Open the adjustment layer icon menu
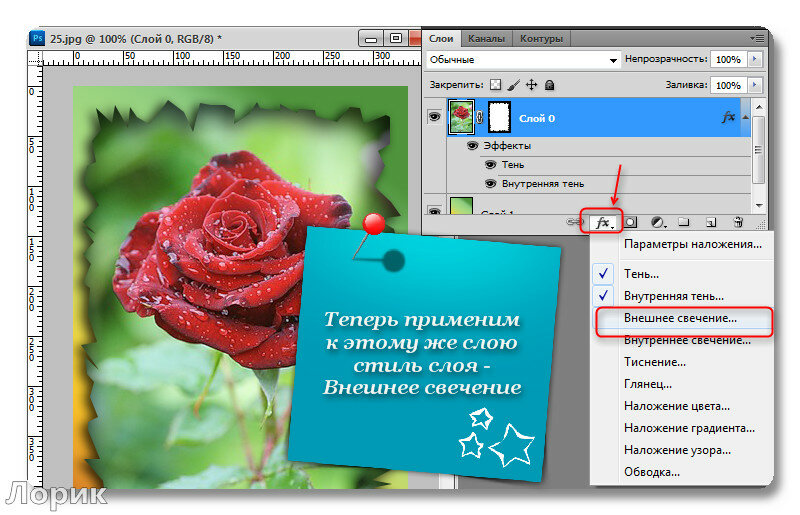This screenshot has width=800, height=515. [x=658, y=222]
